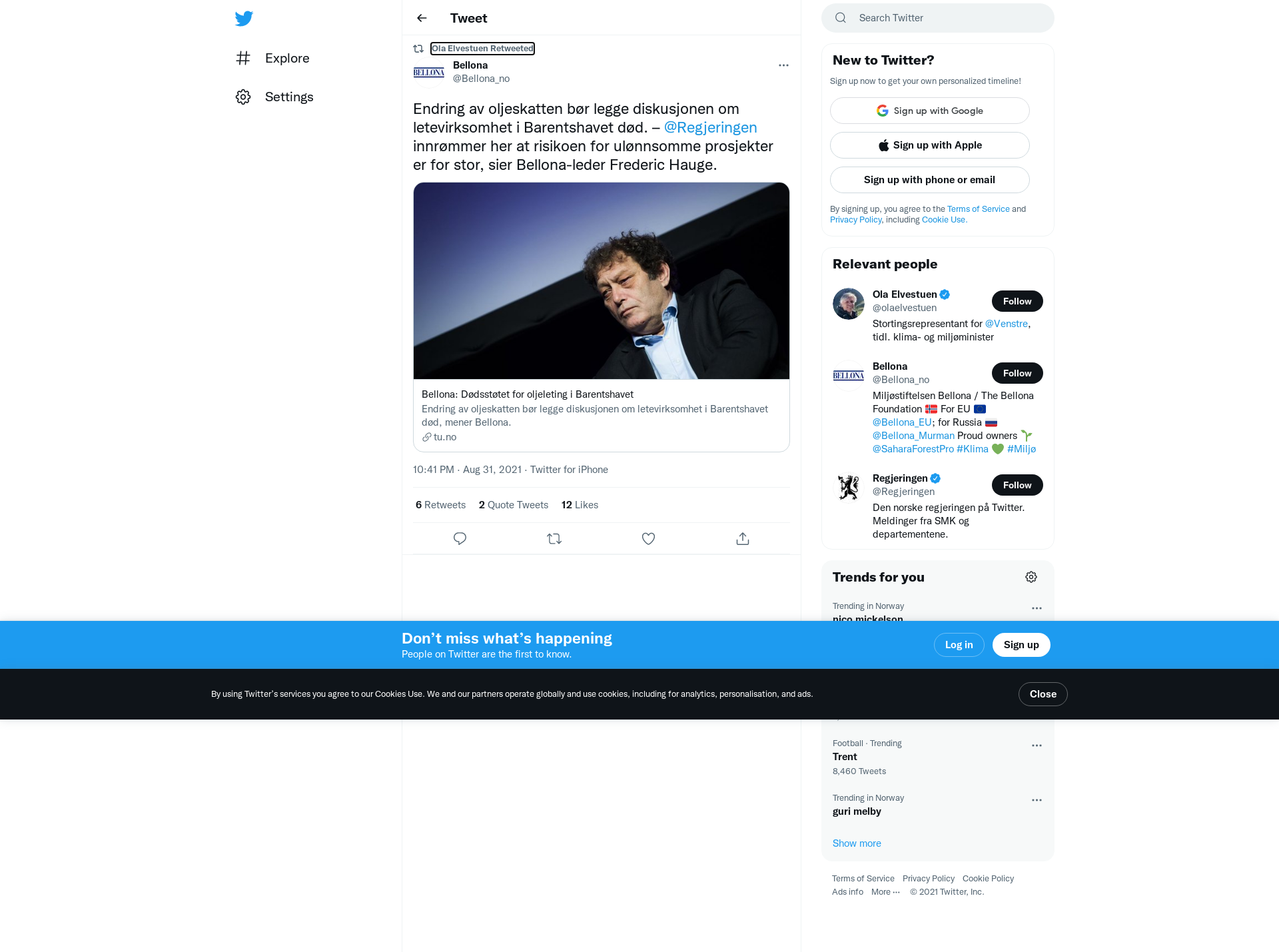Close the cookie notice banner

point(1043,694)
